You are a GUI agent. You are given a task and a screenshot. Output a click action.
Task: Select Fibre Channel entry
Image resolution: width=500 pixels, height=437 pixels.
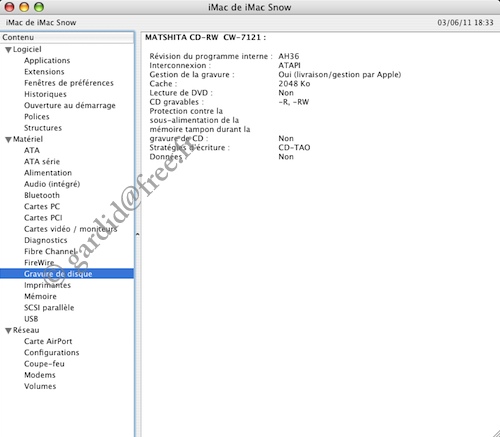click(x=50, y=251)
